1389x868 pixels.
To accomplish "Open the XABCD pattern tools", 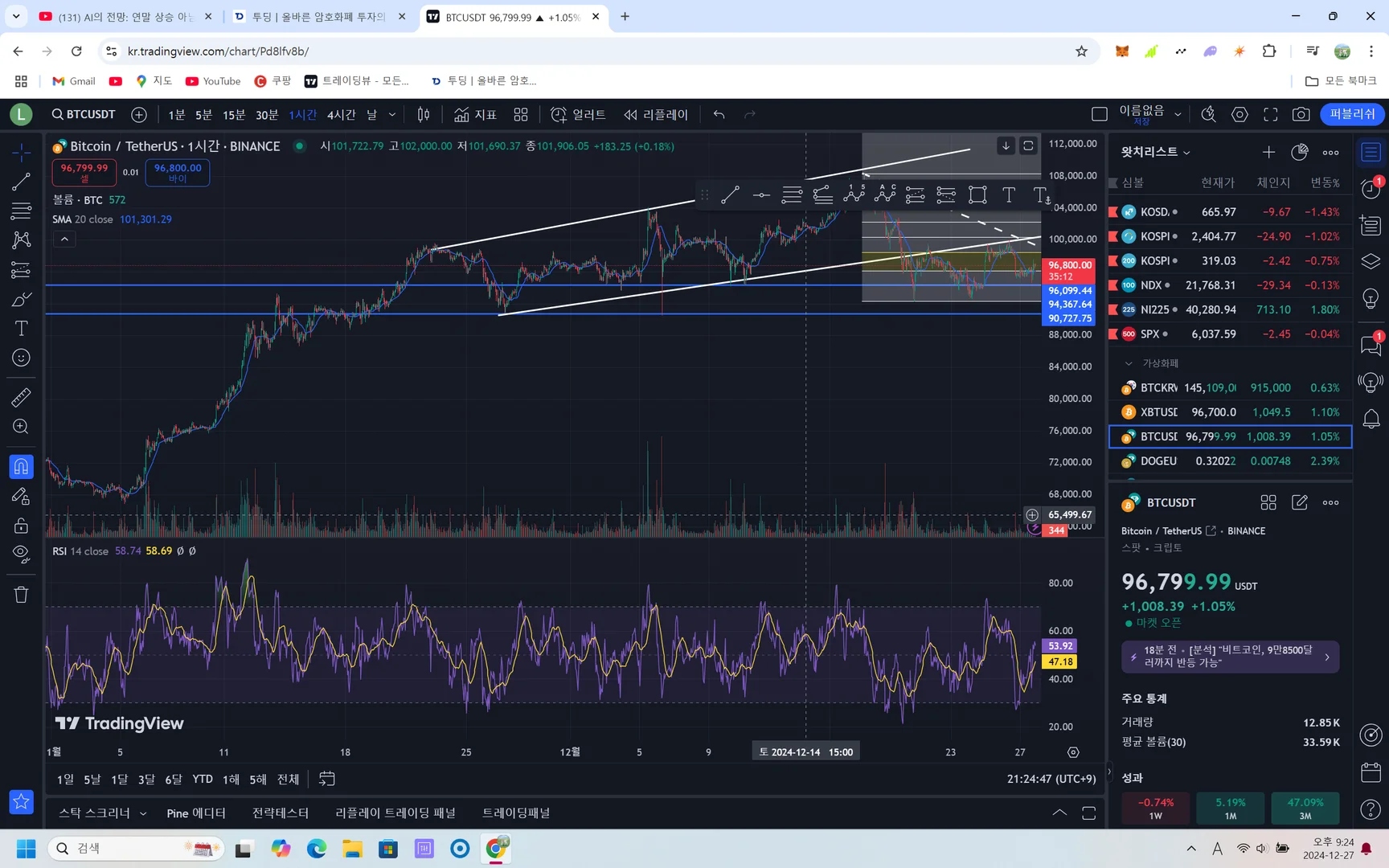I will (x=21, y=240).
